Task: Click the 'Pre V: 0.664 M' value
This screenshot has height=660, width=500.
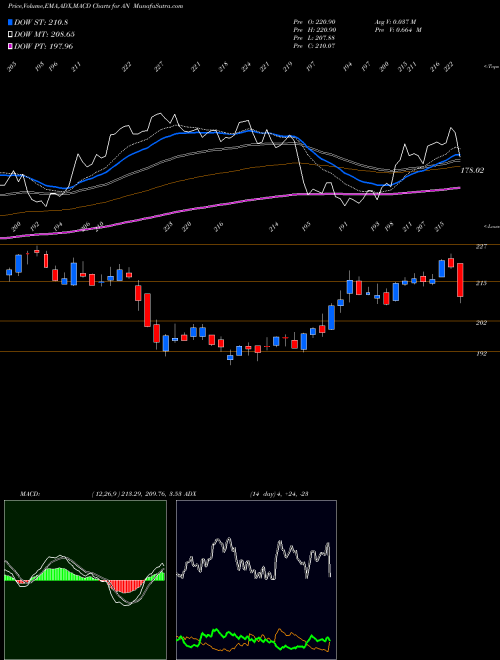Action: tap(398, 30)
